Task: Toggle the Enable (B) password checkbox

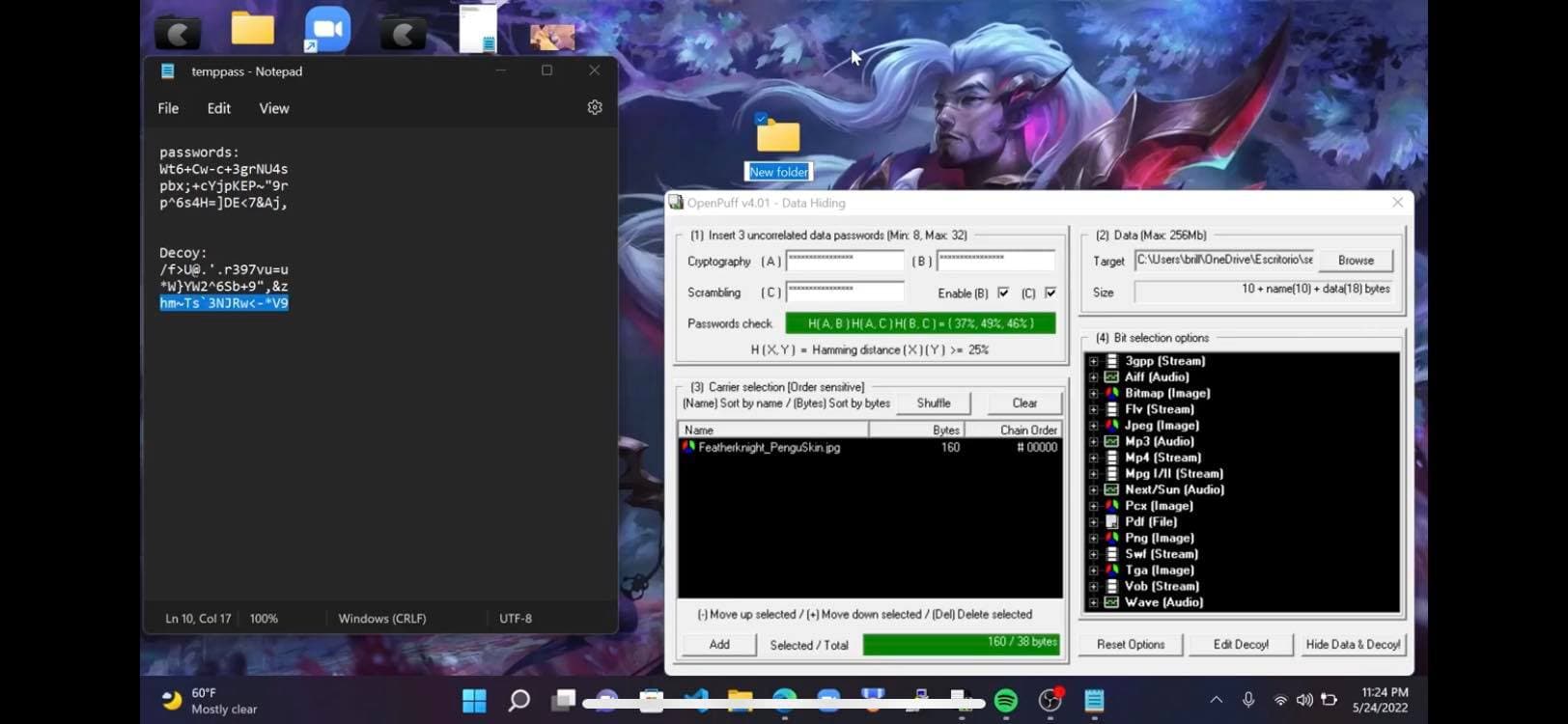Action: [x=1003, y=292]
